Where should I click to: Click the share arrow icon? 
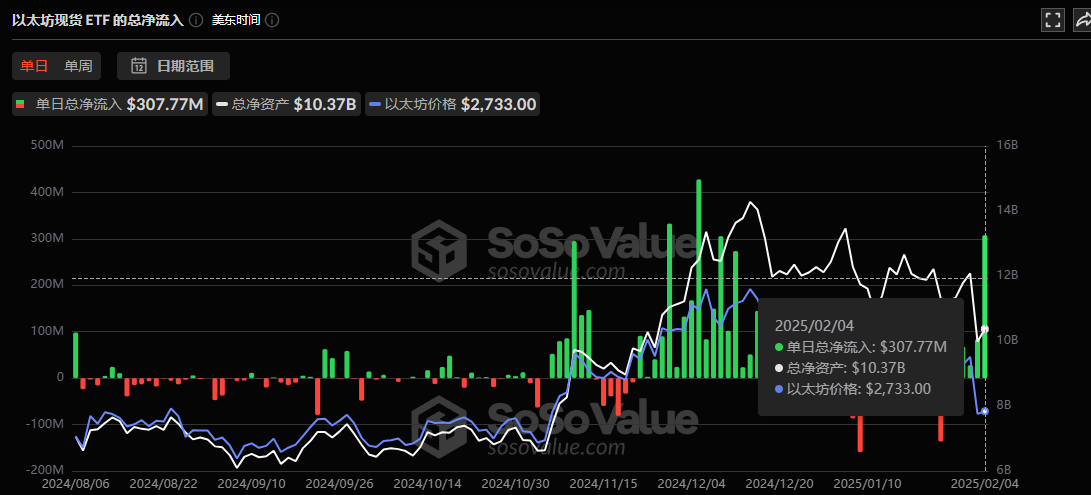coord(1083,20)
